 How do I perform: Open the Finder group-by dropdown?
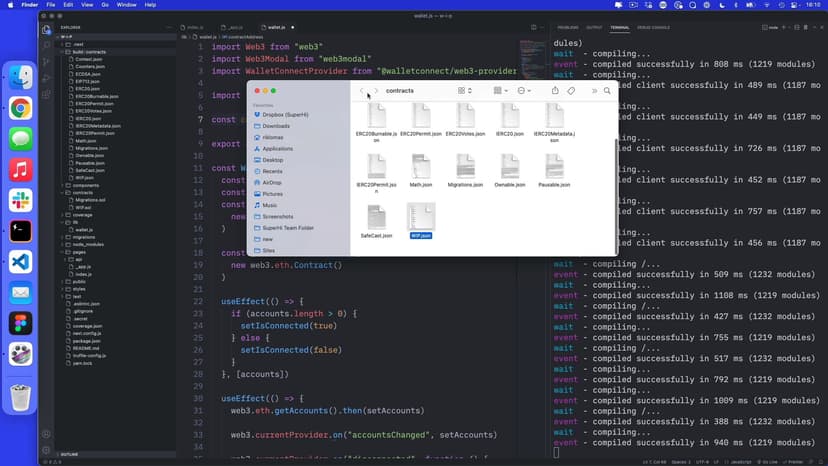[x=500, y=91]
